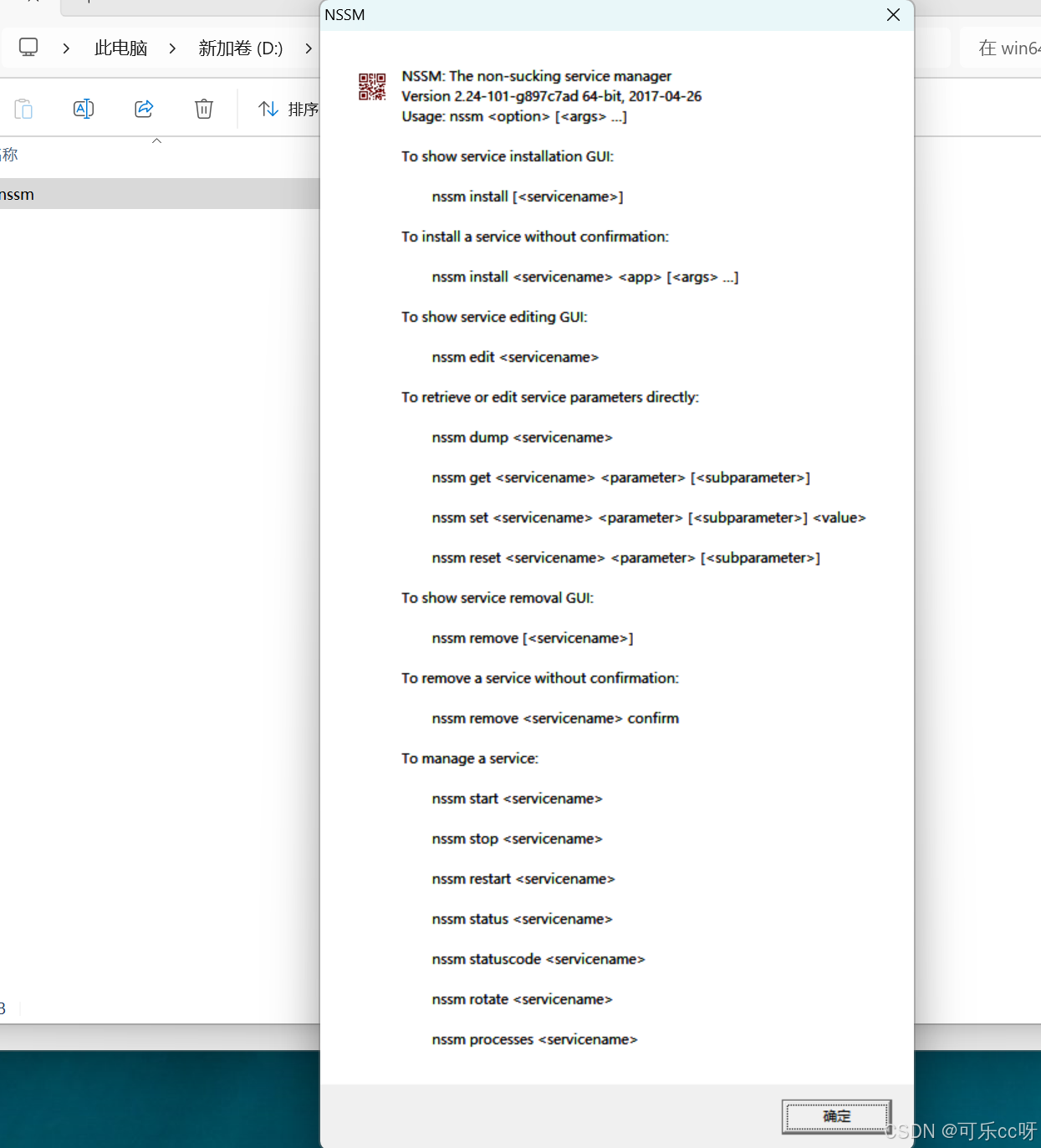Expand chevron before 此电脑 in breadcrumb
Viewport: 1041px width, 1148px height.
[x=66, y=48]
